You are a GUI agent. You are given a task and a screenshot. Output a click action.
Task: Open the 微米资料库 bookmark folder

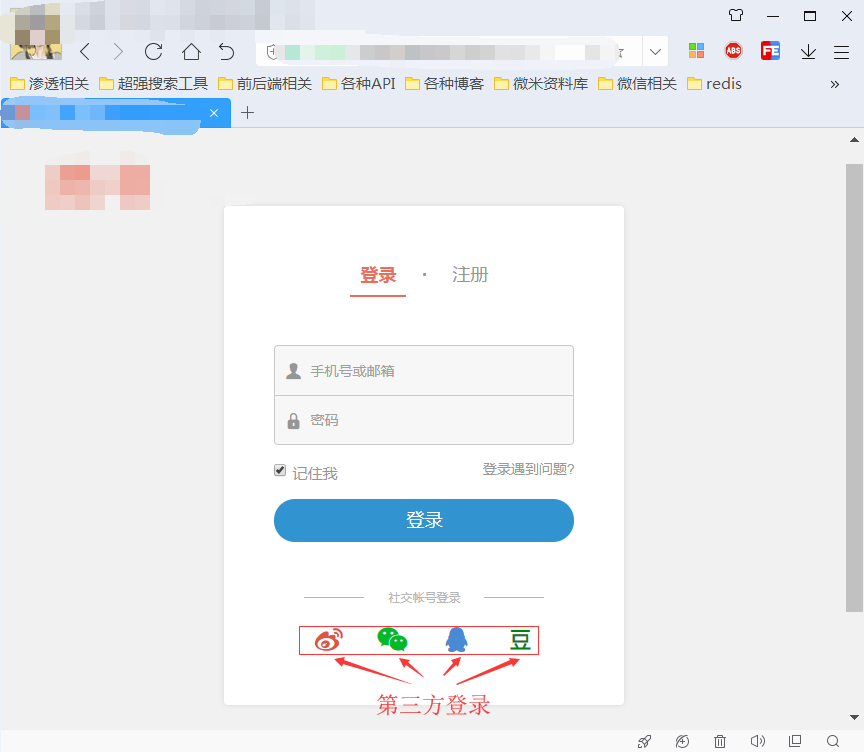pos(541,84)
